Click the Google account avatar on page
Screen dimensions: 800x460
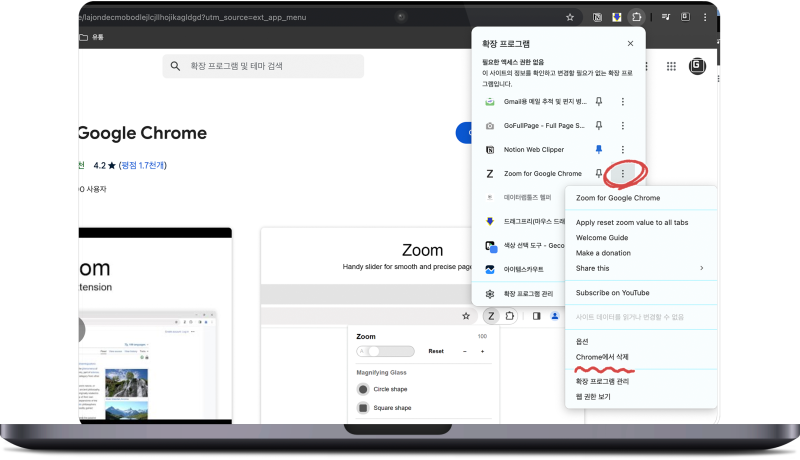tap(697, 66)
